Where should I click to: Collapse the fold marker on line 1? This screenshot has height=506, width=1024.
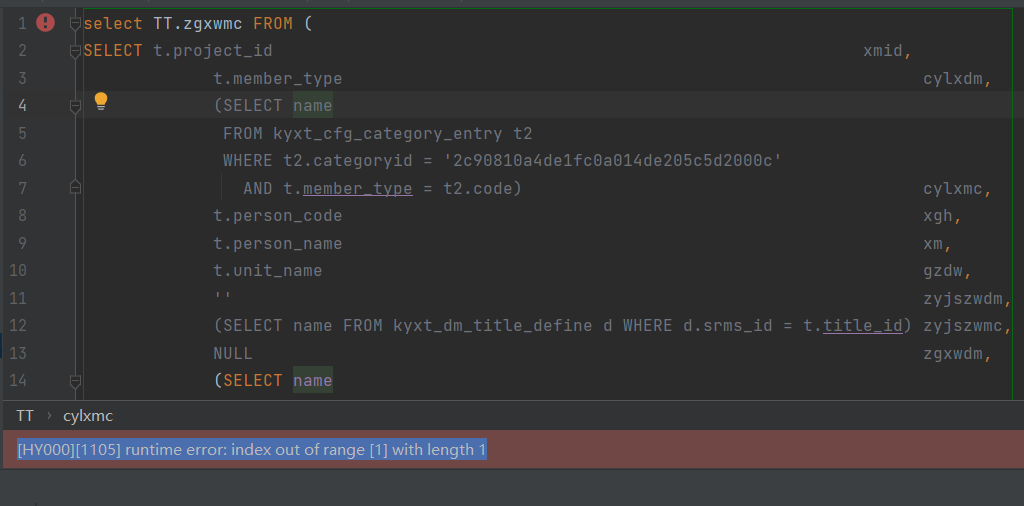click(x=75, y=23)
